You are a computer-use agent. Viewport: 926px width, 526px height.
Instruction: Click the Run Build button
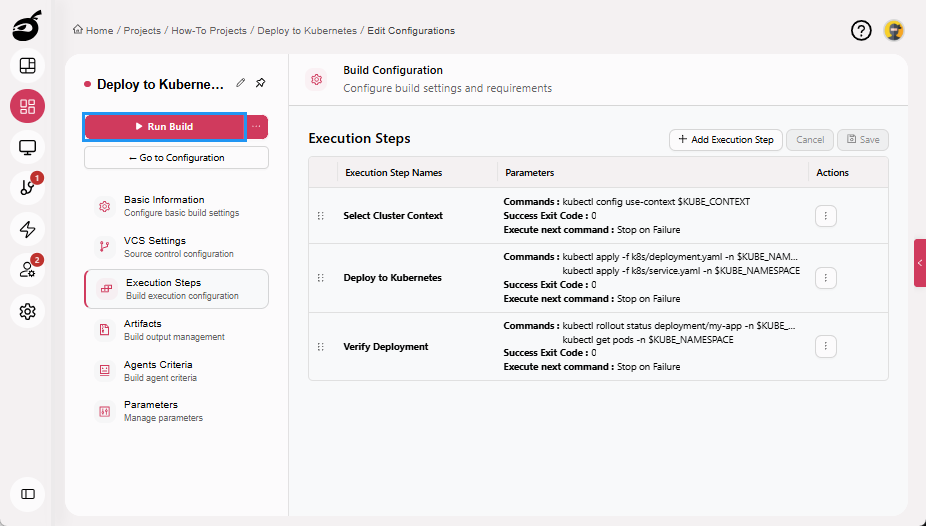164,126
